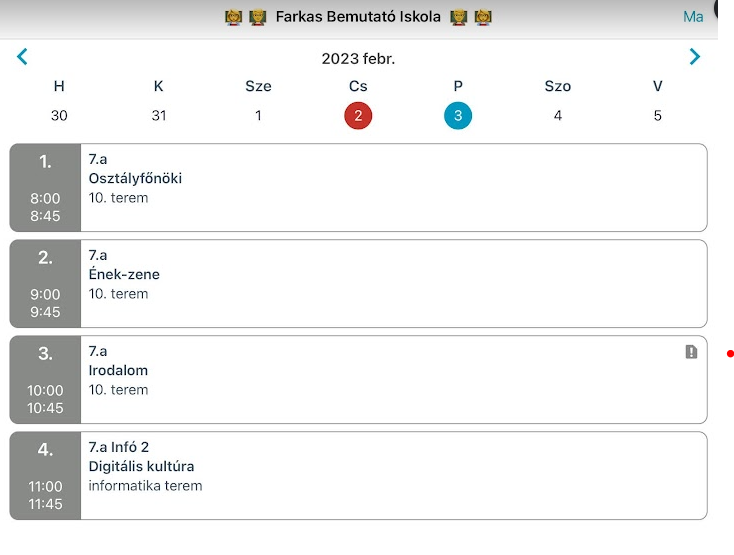Click the 2023 febr. month label

pyautogui.click(x=358, y=59)
